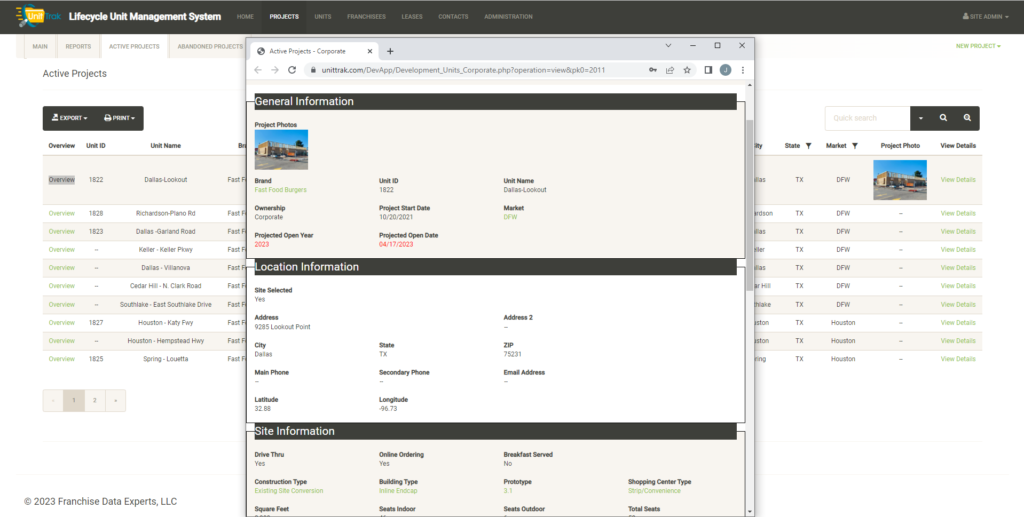Viewport: 1024px width, 517px height.
Task: Filter the State column
Action: pyautogui.click(x=808, y=146)
